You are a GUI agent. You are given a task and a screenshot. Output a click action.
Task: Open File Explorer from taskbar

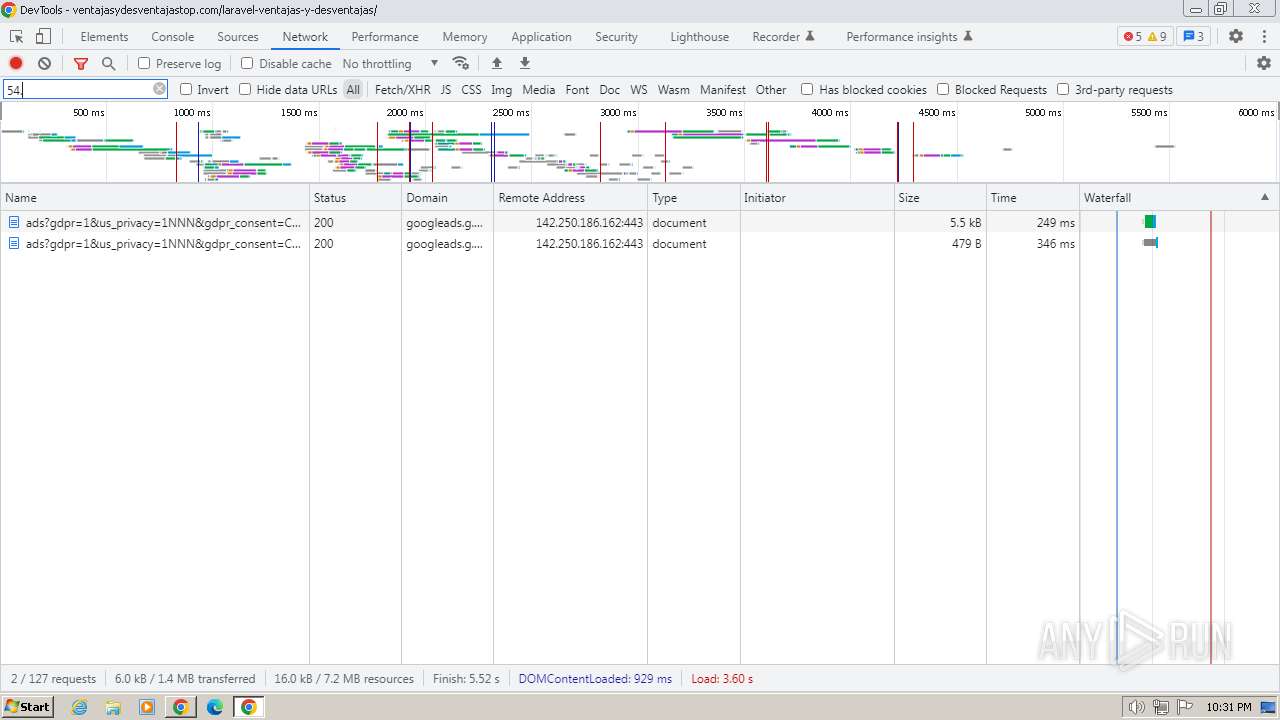[113, 707]
